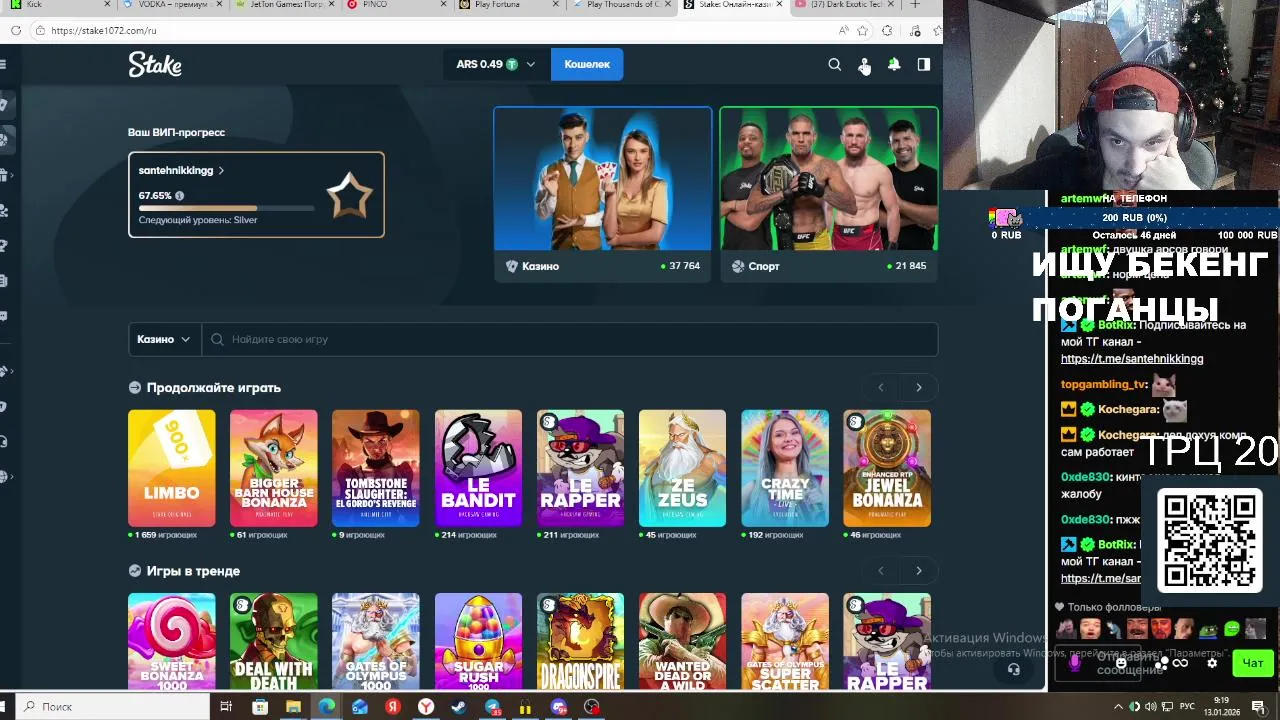Launch the Limbo game tile
The height and width of the screenshot is (720, 1280).
pos(171,468)
